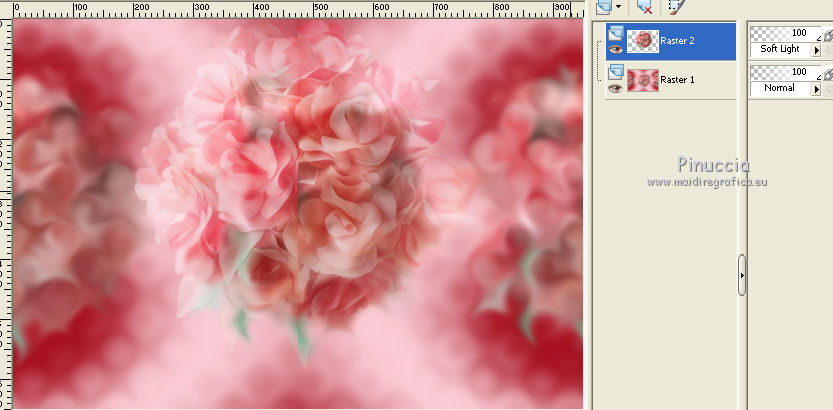
Task: Select the Raster 1 layer name
Action: click(x=677, y=80)
